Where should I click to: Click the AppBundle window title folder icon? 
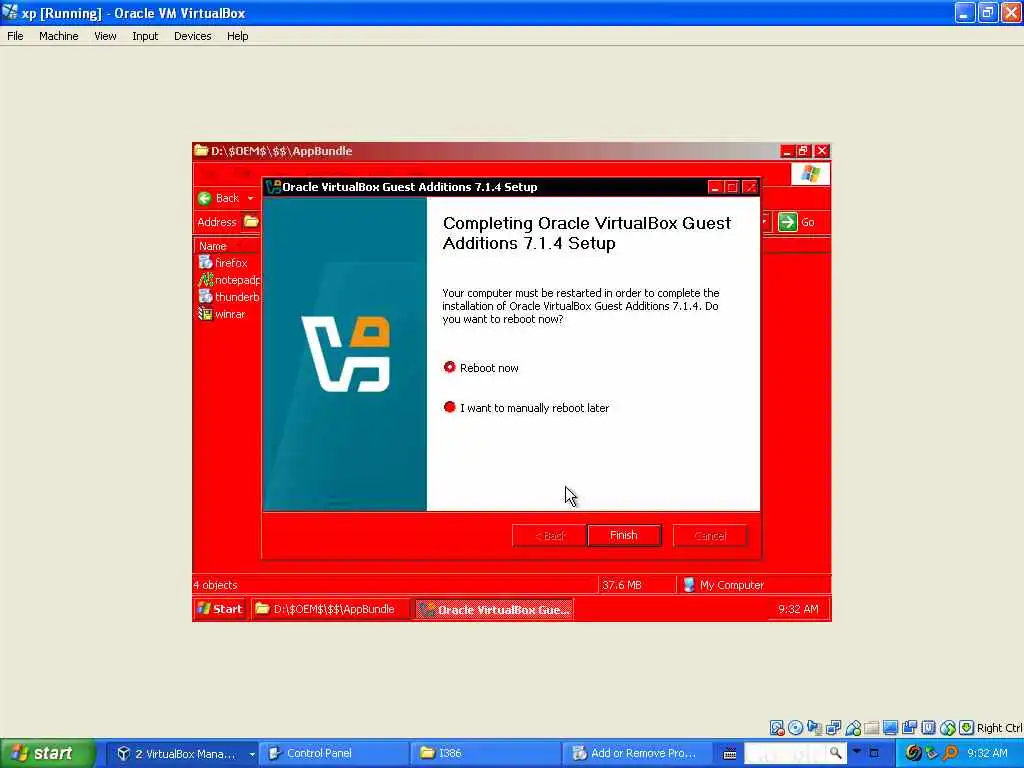[201, 151]
